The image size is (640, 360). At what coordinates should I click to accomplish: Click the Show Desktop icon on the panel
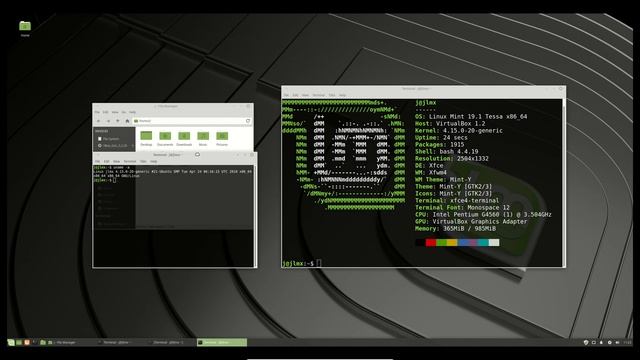point(19,342)
